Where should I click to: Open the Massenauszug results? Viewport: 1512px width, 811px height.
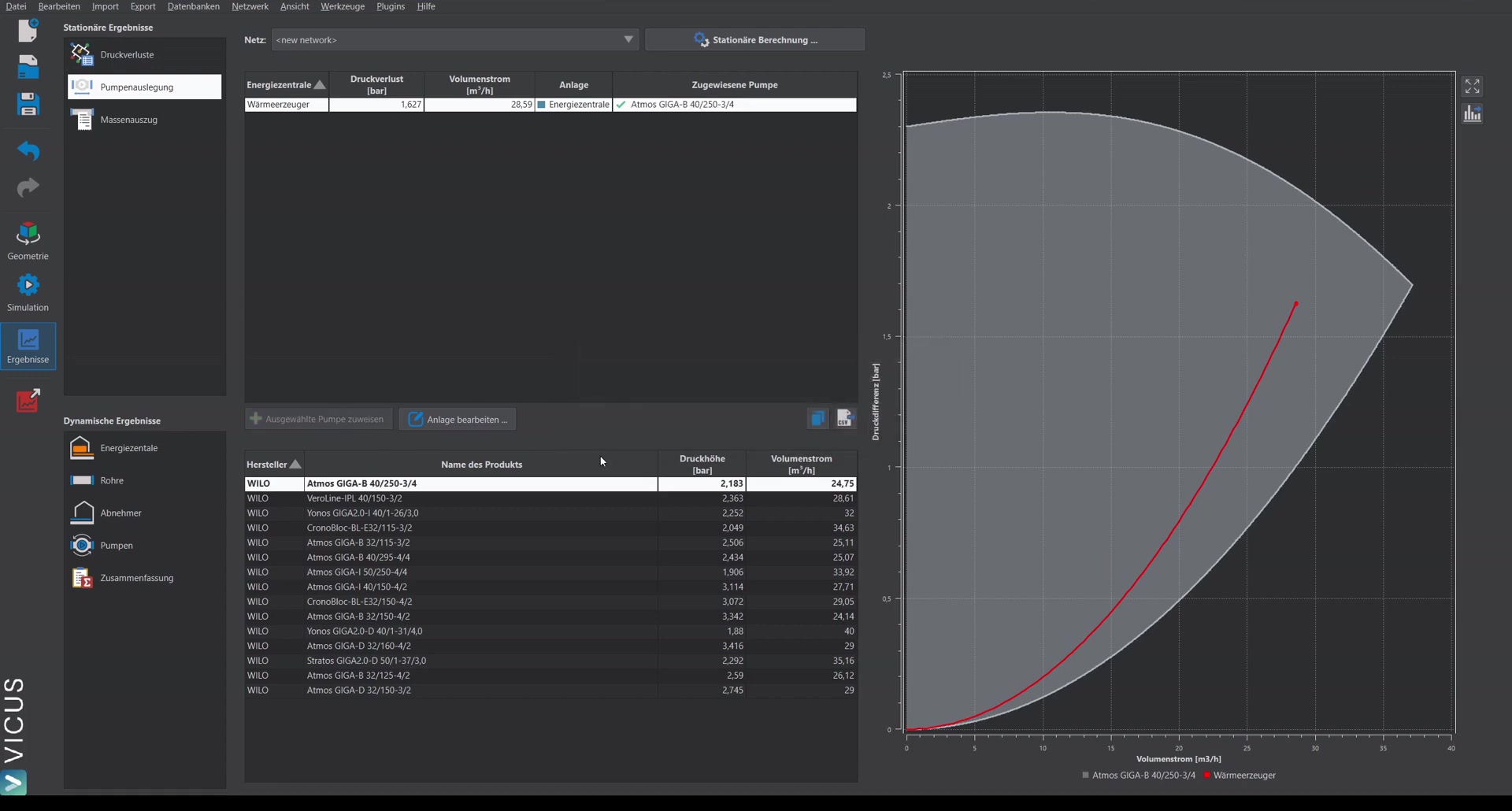(145, 120)
